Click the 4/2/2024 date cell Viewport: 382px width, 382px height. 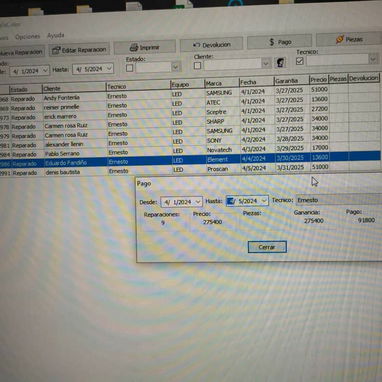pyautogui.click(x=257, y=139)
